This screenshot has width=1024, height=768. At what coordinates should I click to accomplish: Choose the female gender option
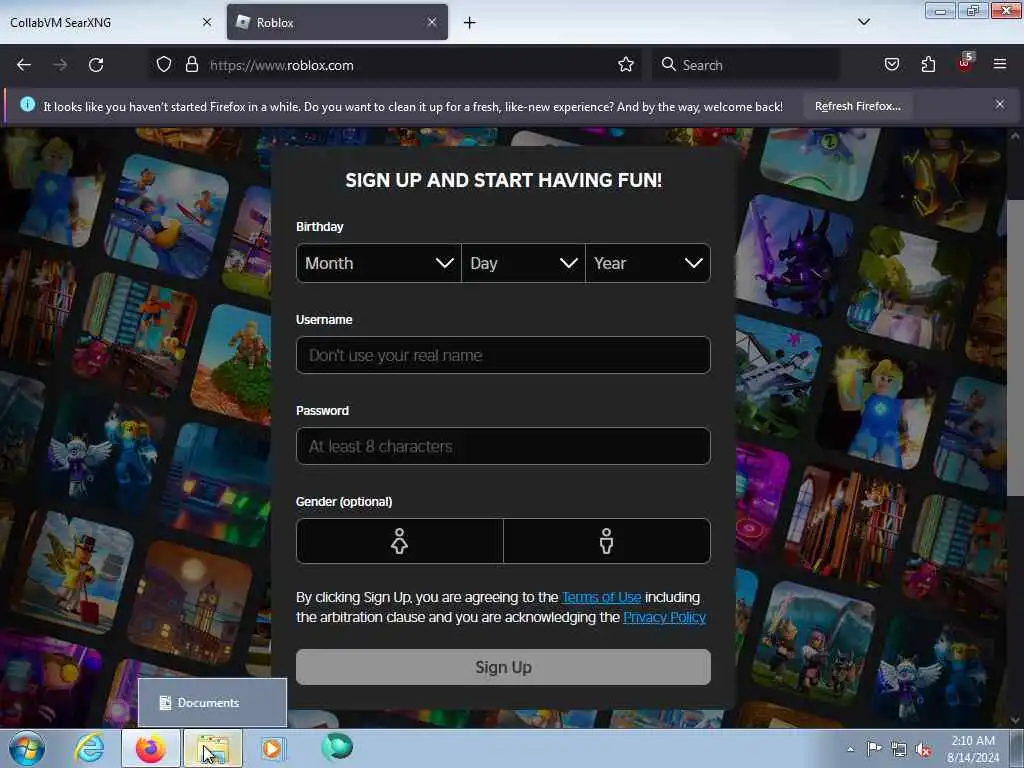click(x=400, y=541)
